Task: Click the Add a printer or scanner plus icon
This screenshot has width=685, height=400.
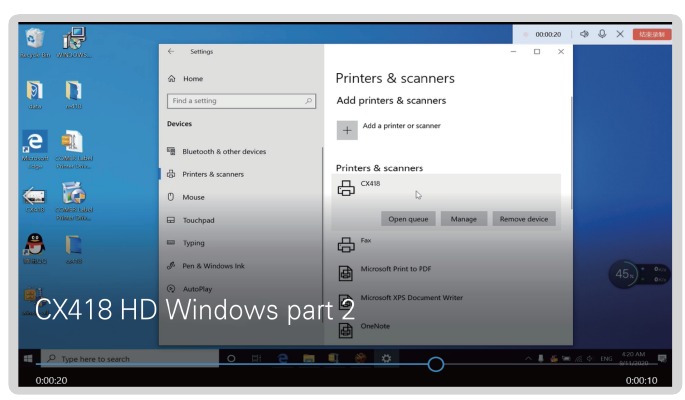Action: tap(347, 130)
